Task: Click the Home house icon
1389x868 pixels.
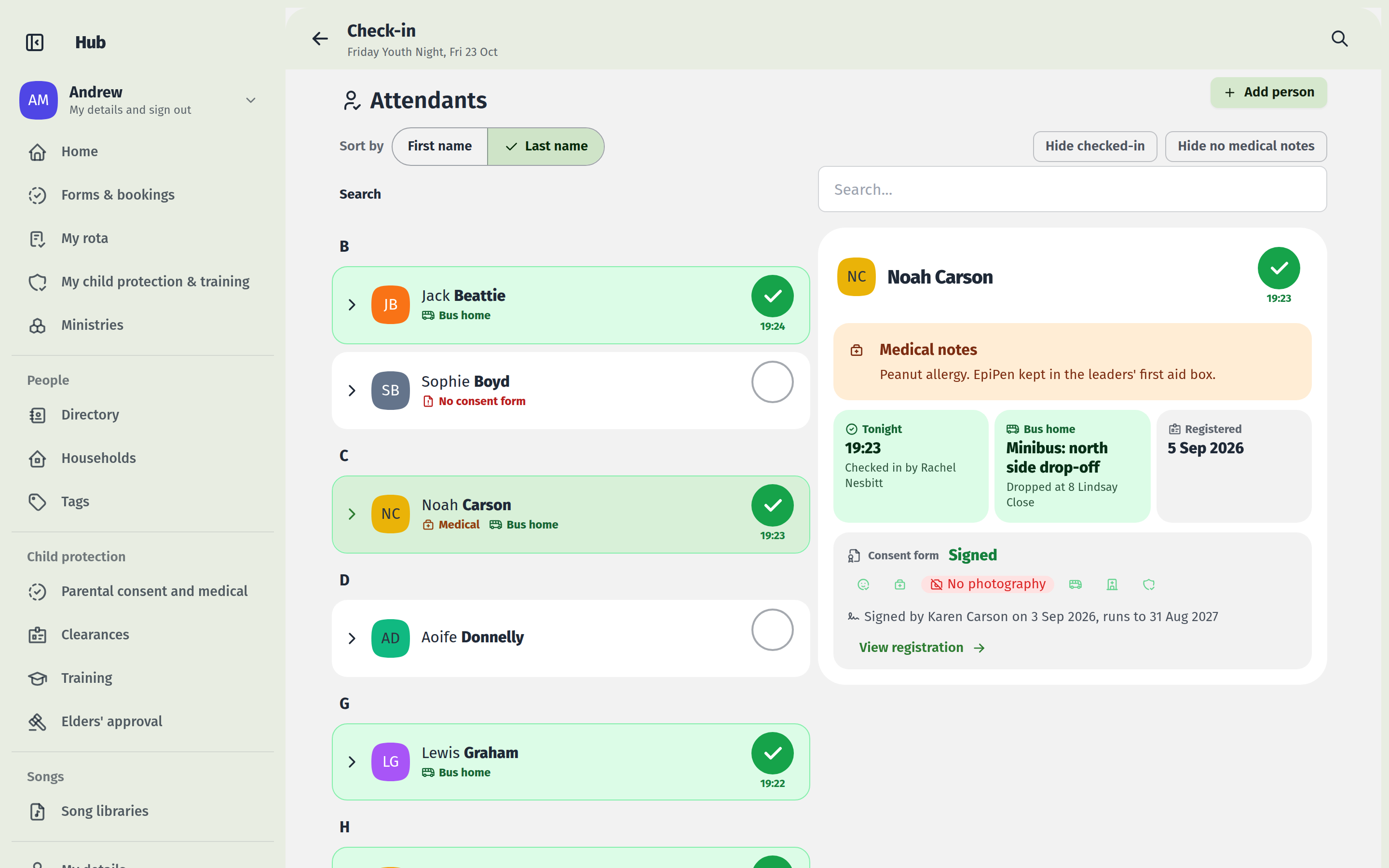Action: [37, 152]
